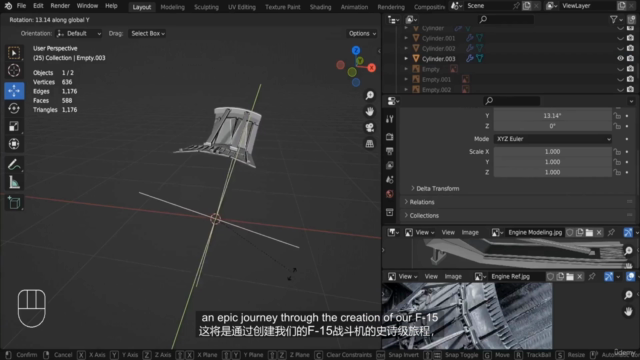Click the Blender logo menu icon
Screen dimensions: 640x360
8,6
